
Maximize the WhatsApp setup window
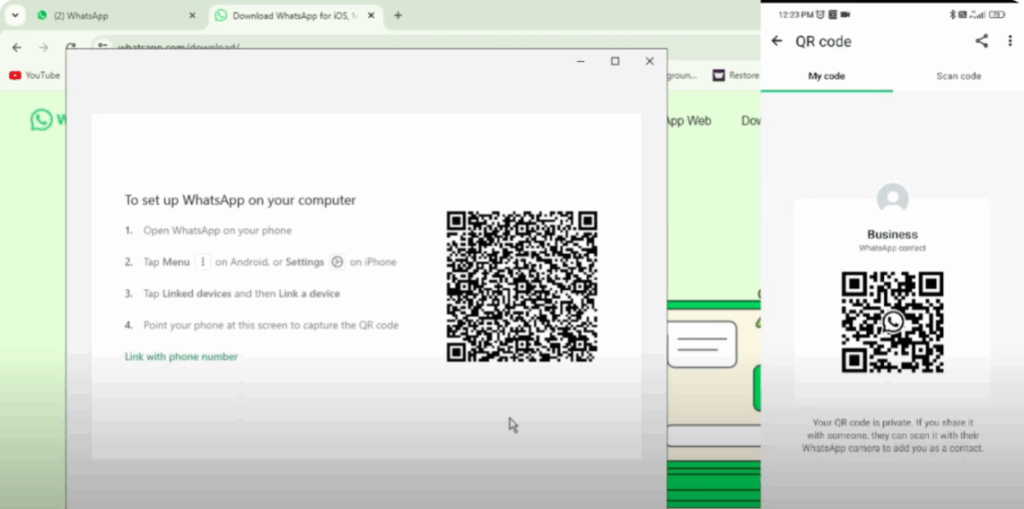click(x=615, y=61)
